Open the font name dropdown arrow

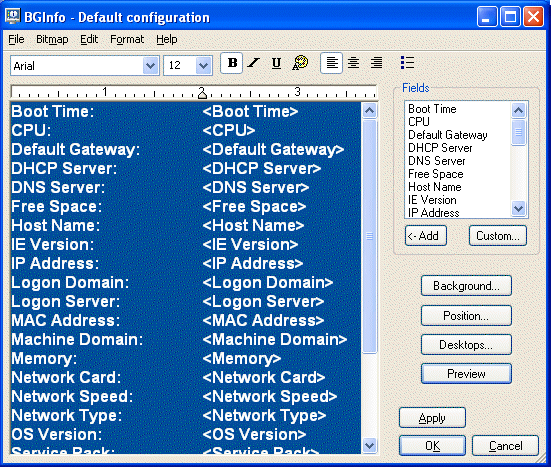(151, 65)
